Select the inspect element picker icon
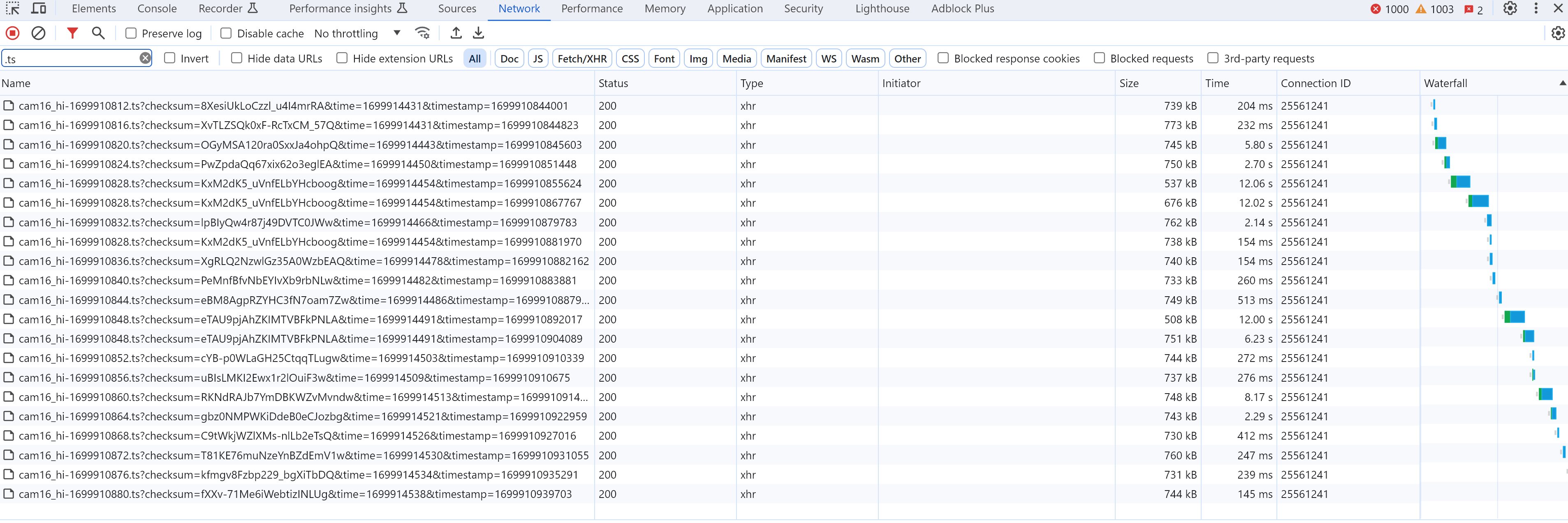Viewport: 1568px width, 523px height. coord(13,9)
